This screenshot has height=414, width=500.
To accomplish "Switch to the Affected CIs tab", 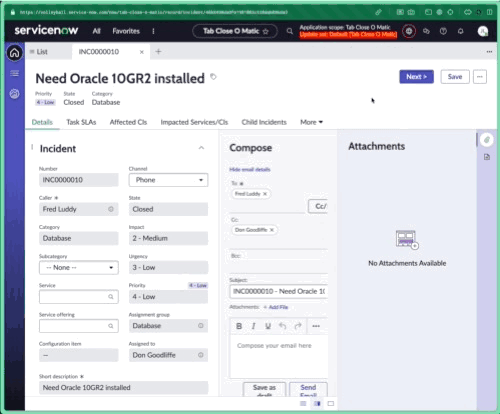I will click(128, 122).
